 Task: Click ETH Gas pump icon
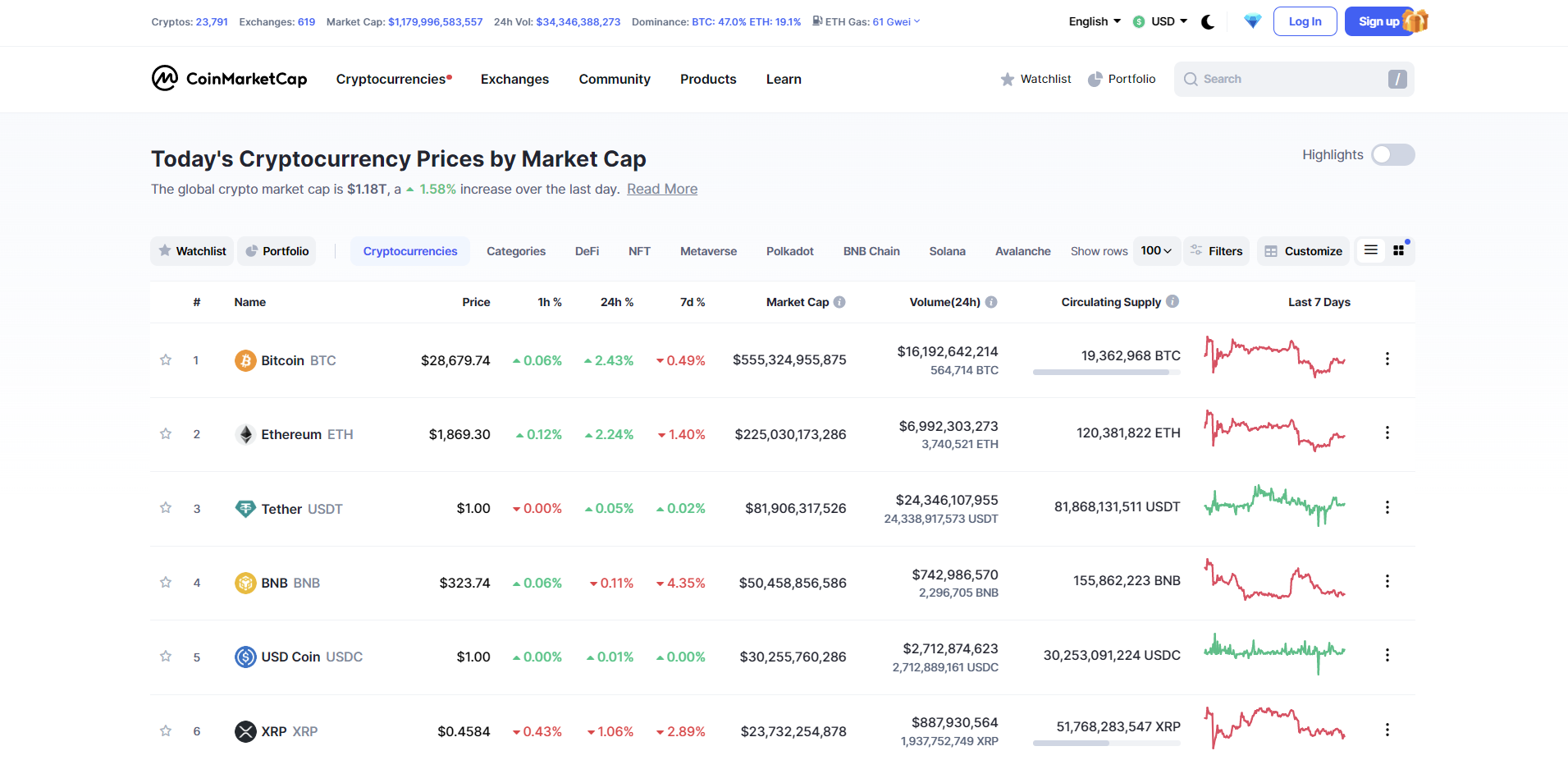[817, 21]
